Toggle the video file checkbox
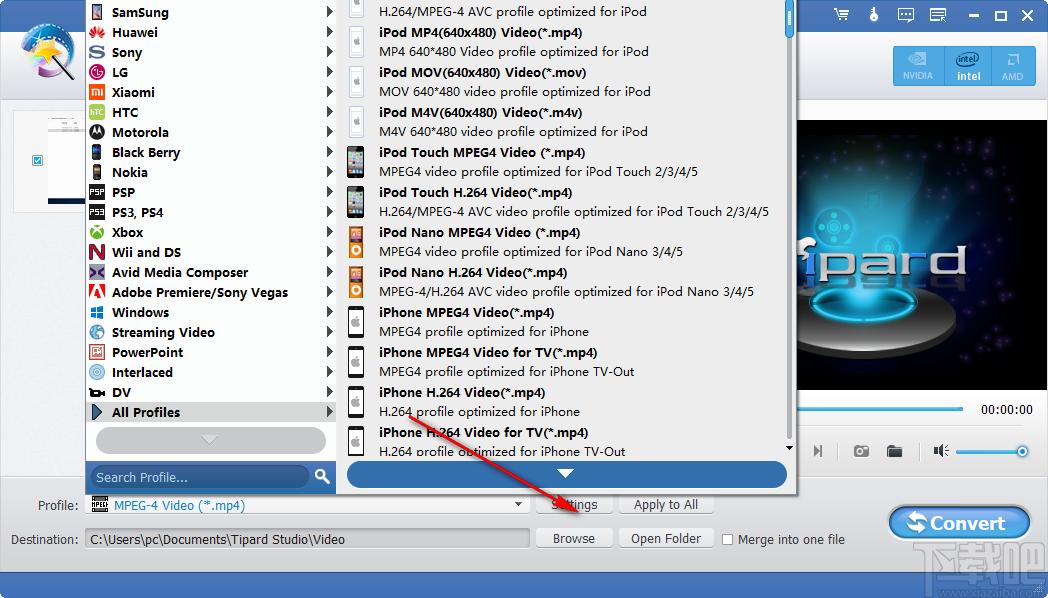Image resolution: width=1048 pixels, height=598 pixels. (x=37, y=160)
